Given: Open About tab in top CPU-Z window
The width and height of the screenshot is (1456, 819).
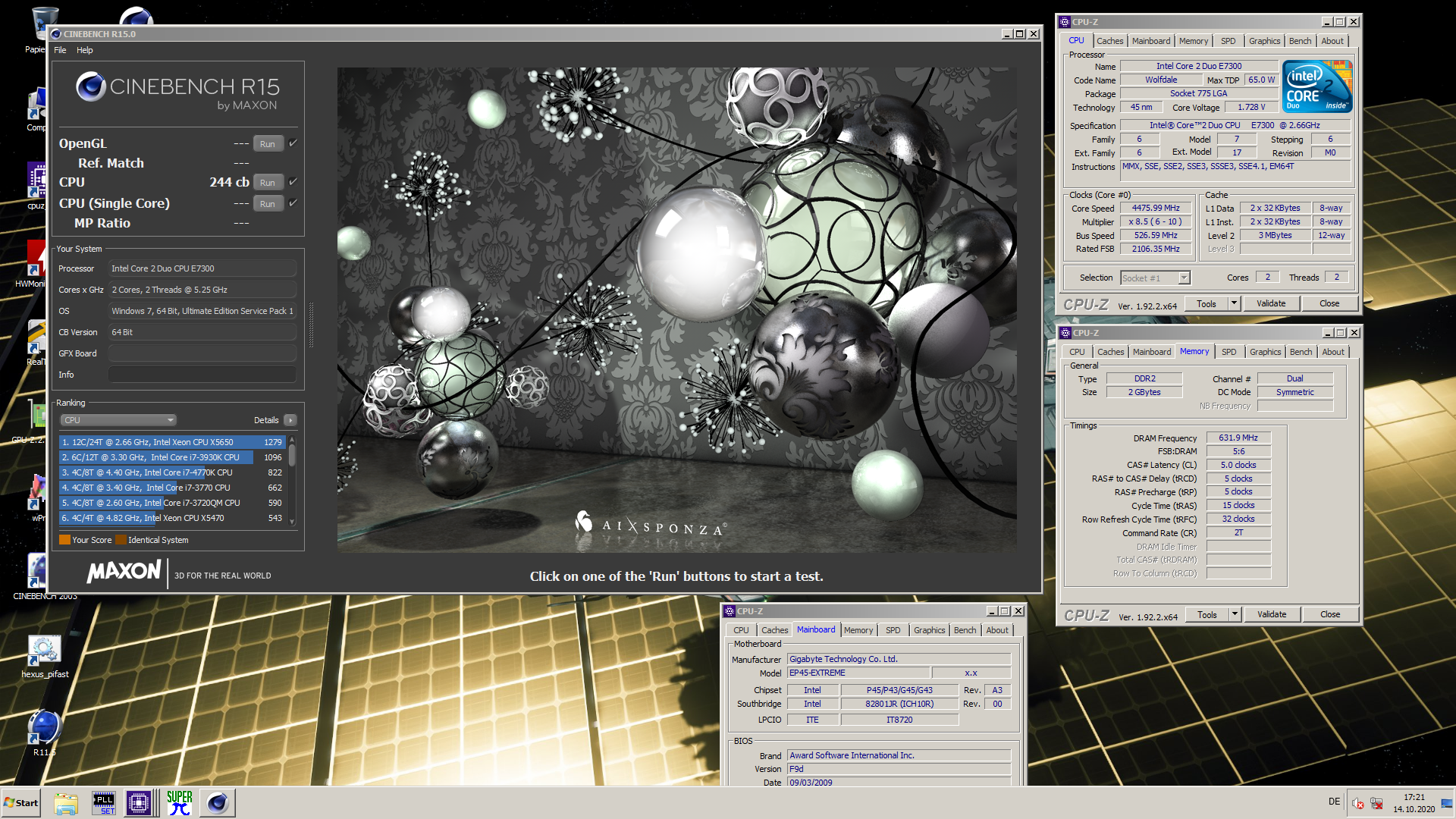Looking at the screenshot, I should [x=1332, y=41].
